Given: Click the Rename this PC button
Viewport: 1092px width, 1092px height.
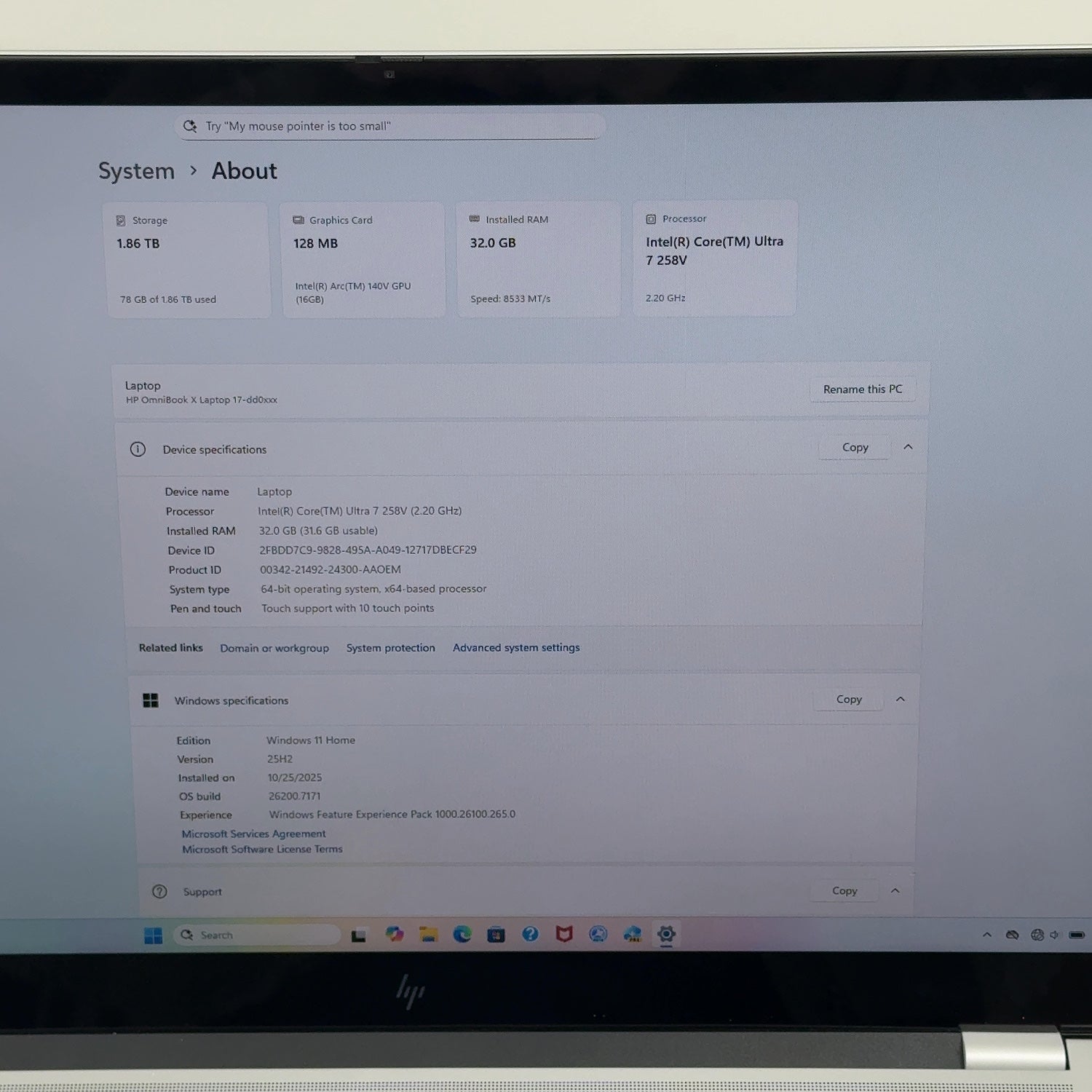Looking at the screenshot, I should pos(863,389).
